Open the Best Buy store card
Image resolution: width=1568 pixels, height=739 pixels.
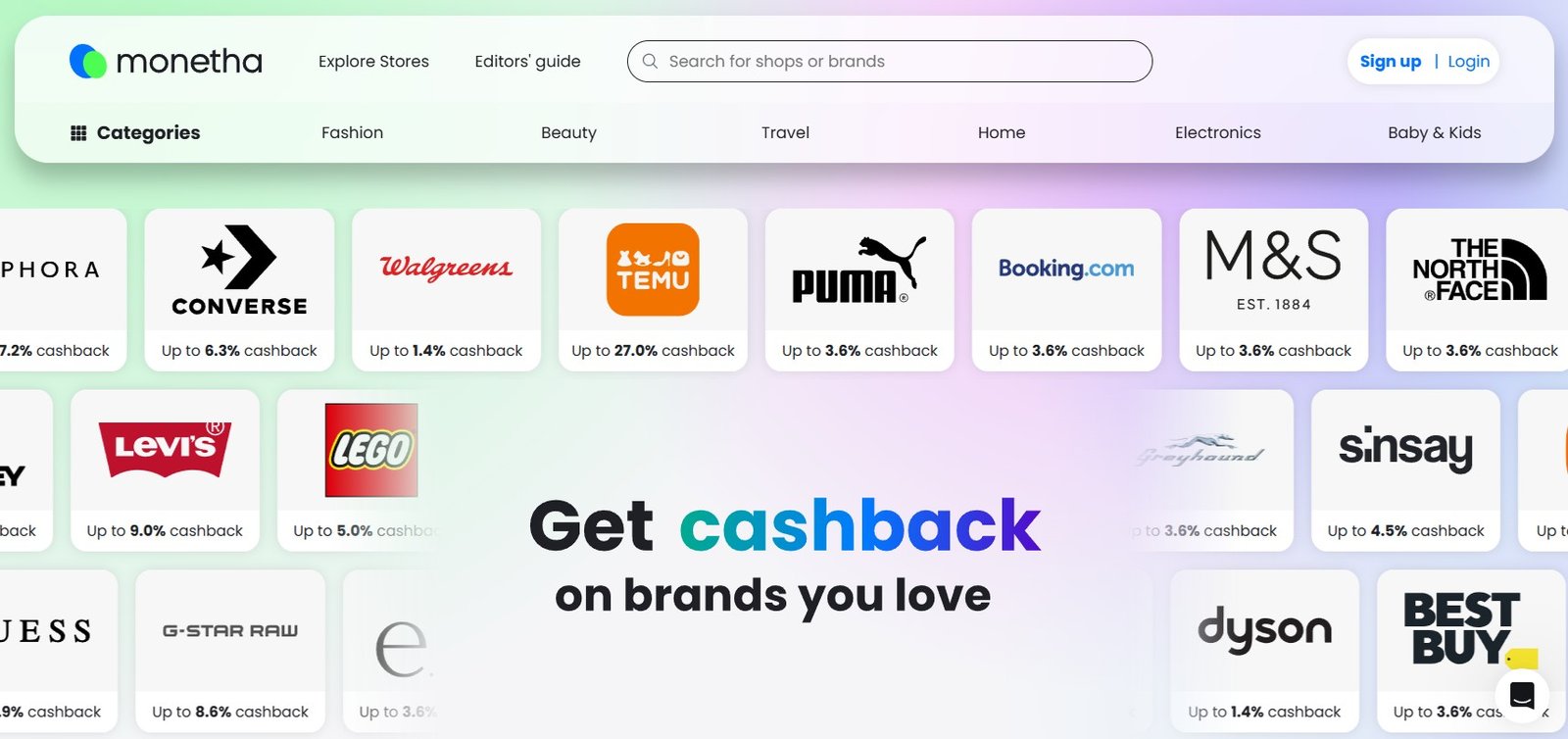click(x=1471, y=651)
